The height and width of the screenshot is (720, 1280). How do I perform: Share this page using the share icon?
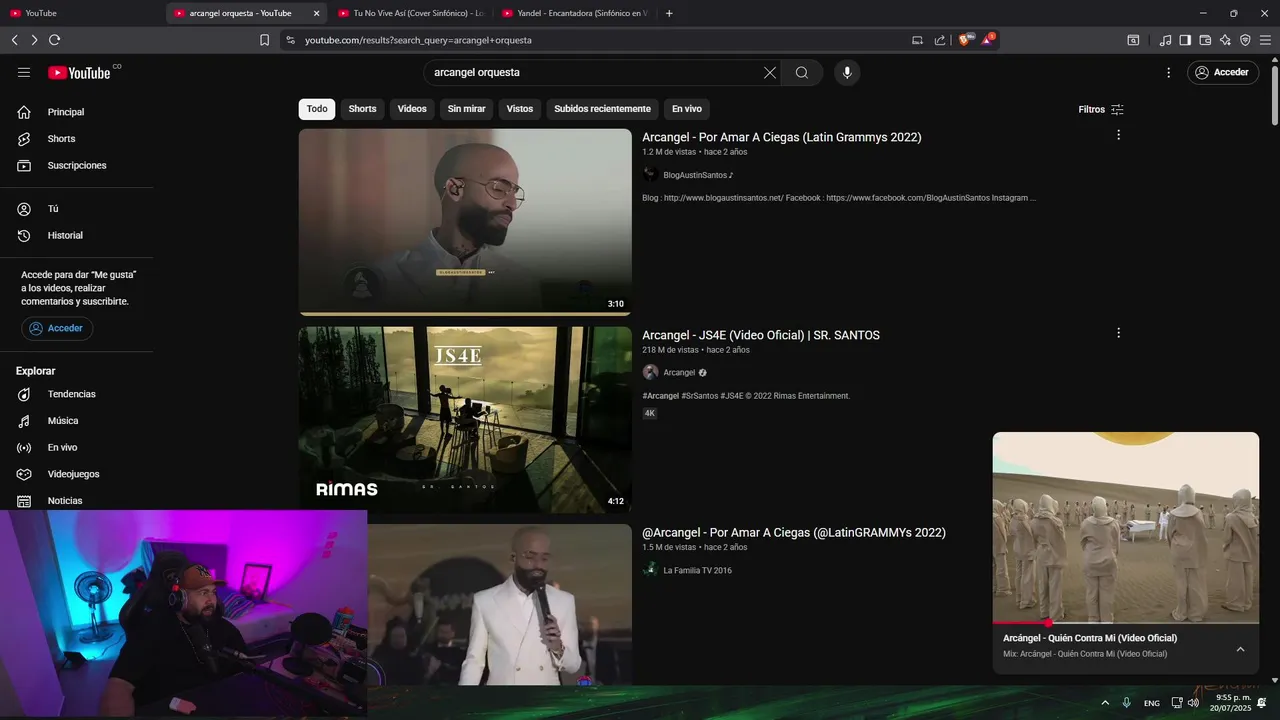point(940,40)
